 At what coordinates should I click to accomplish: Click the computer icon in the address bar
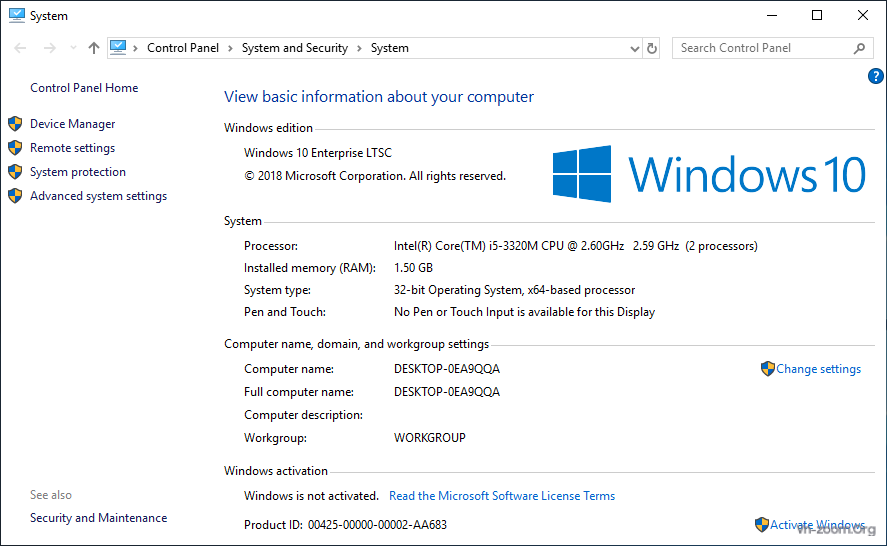point(118,48)
